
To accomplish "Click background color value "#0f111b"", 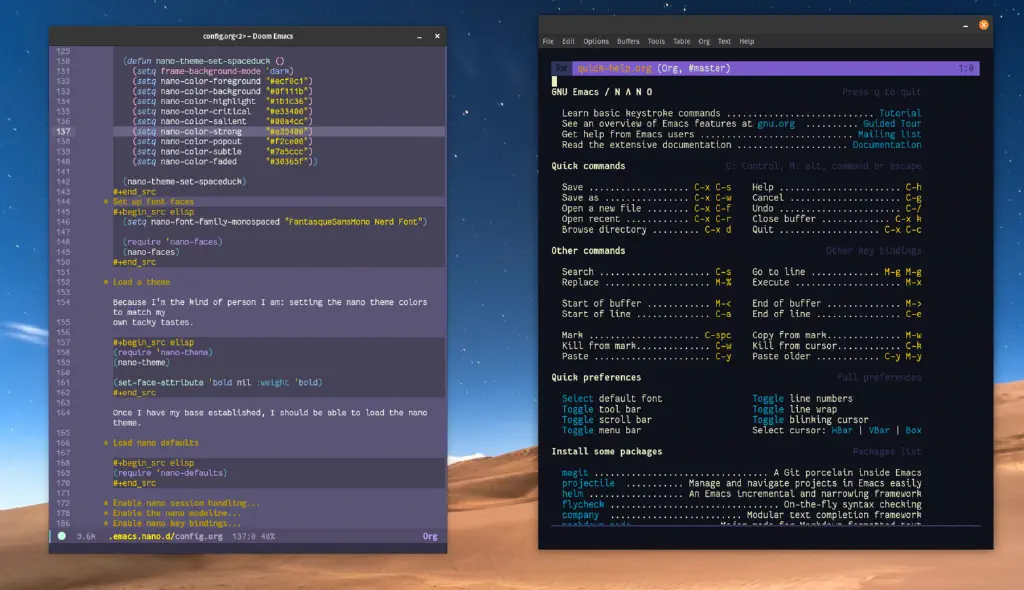I will [x=289, y=91].
